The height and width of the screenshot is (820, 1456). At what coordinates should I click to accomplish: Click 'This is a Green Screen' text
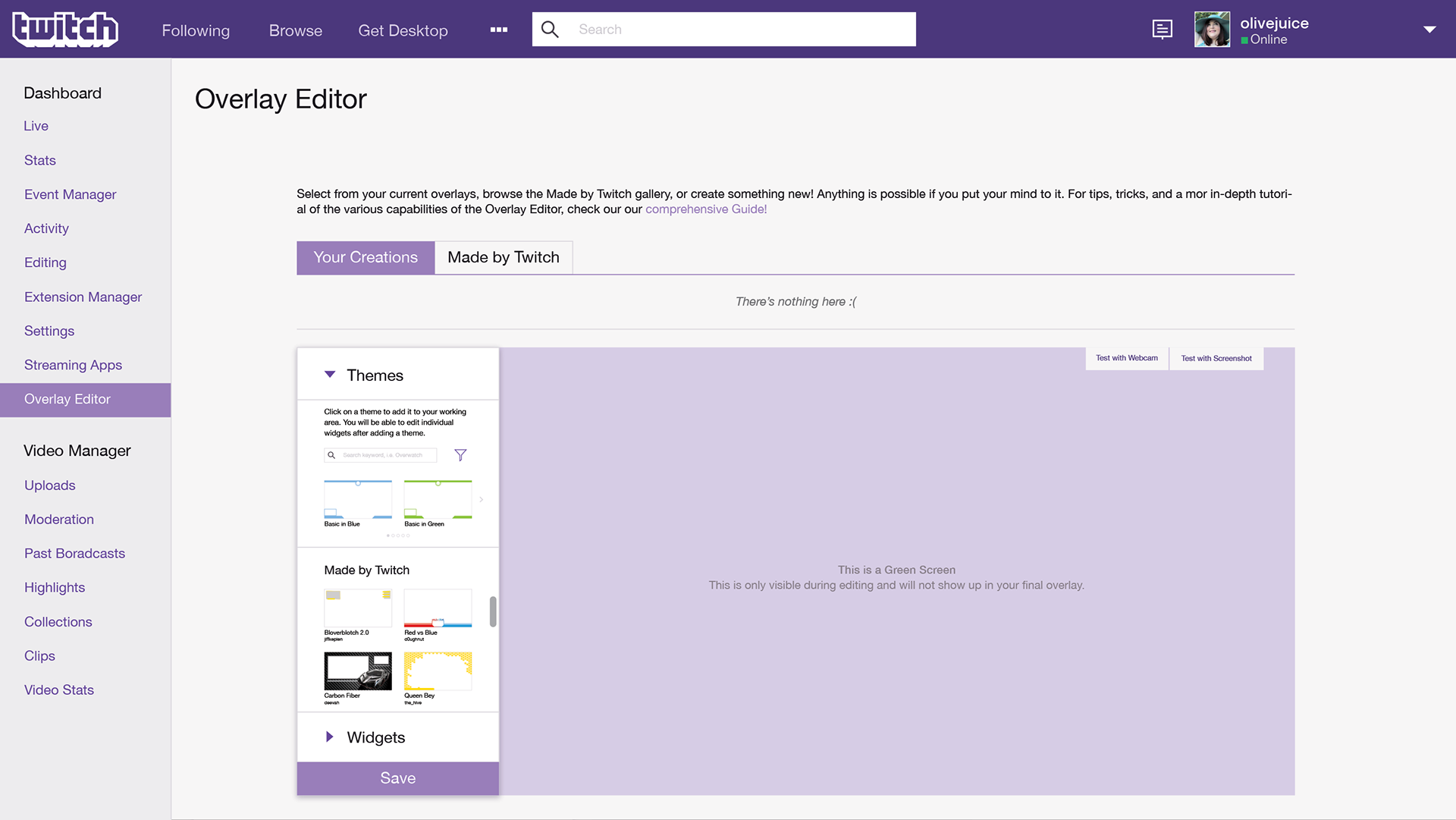point(896,570)
